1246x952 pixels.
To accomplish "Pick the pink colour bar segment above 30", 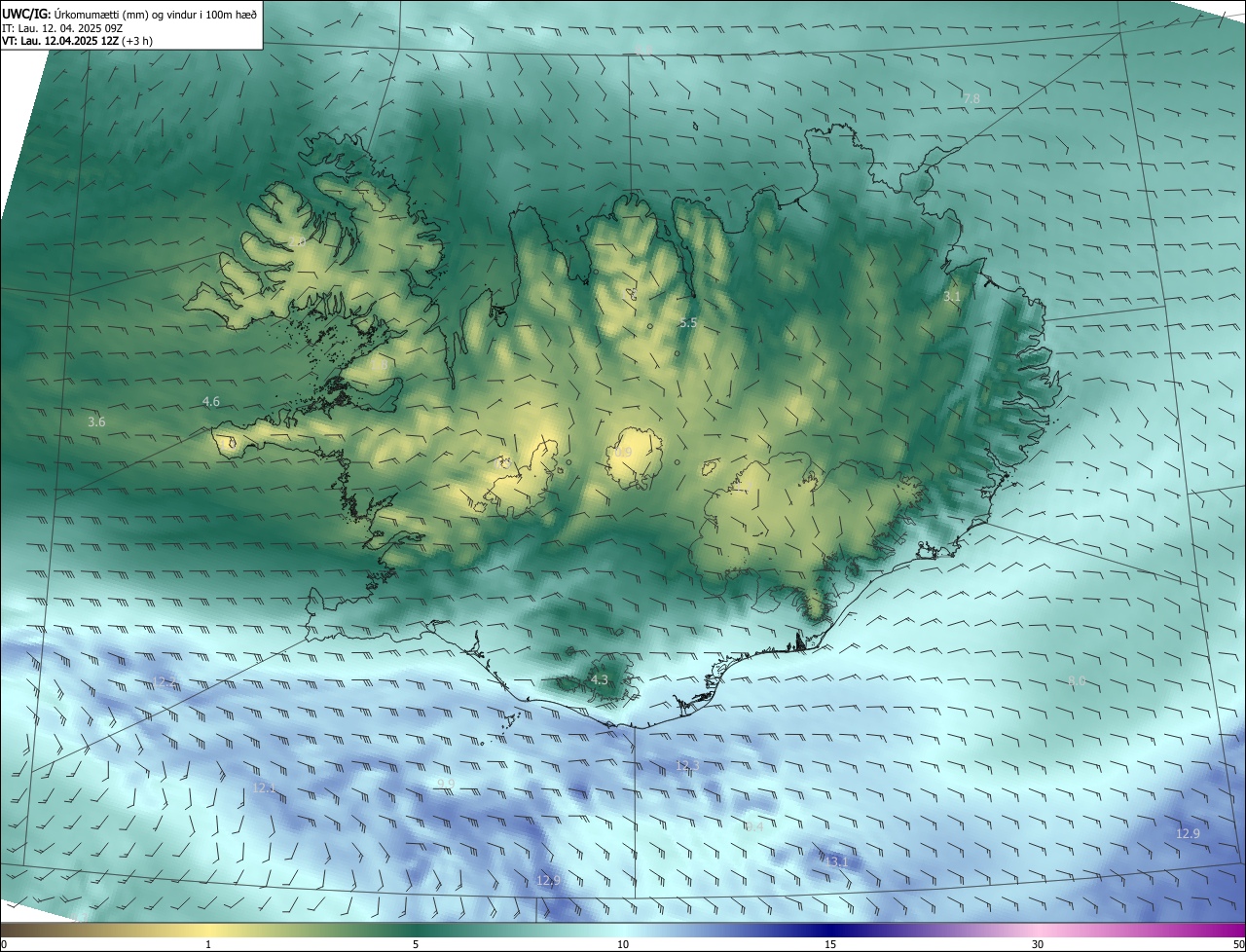I will point(1038,930).
